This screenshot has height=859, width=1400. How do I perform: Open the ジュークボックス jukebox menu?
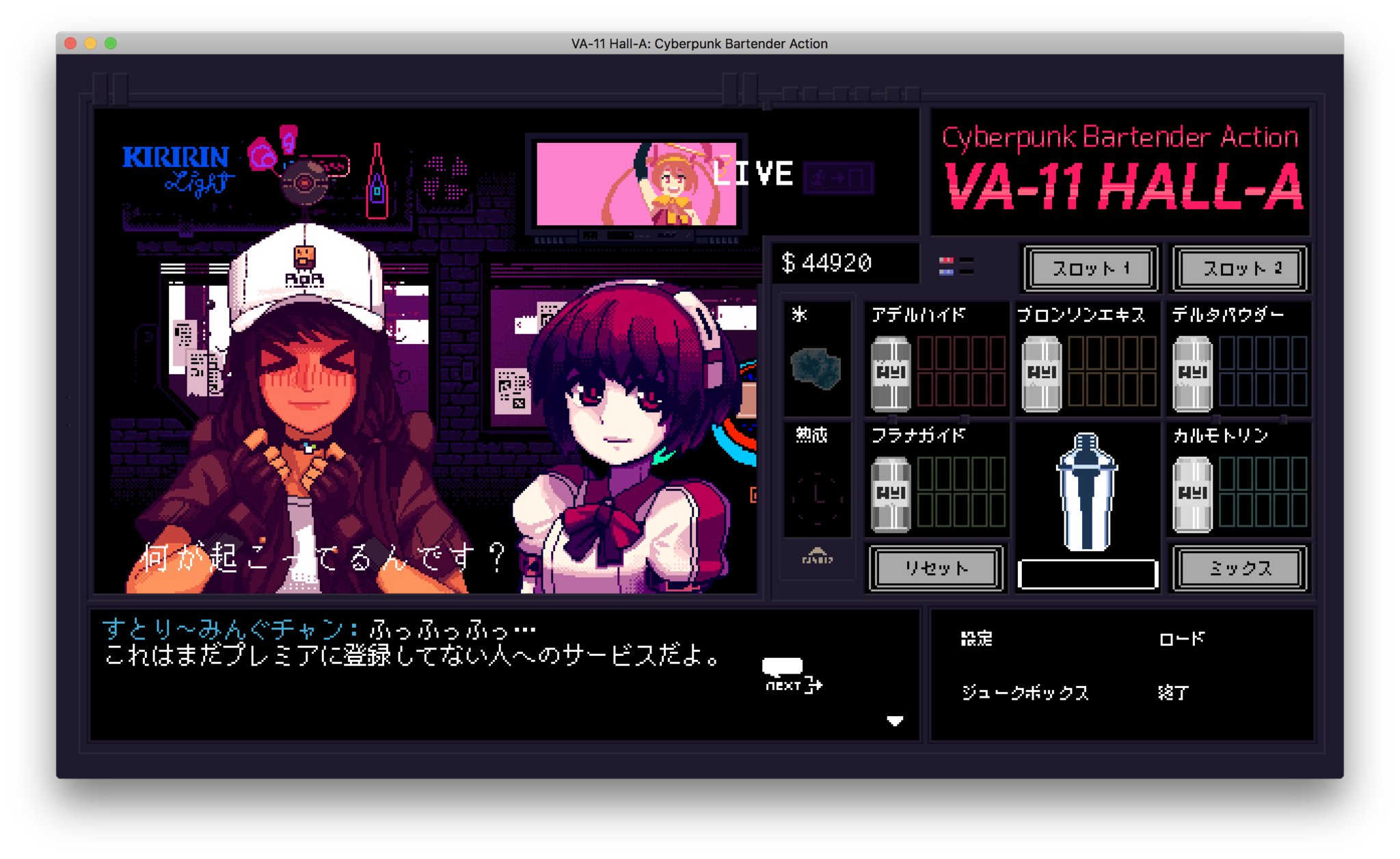1025,693
